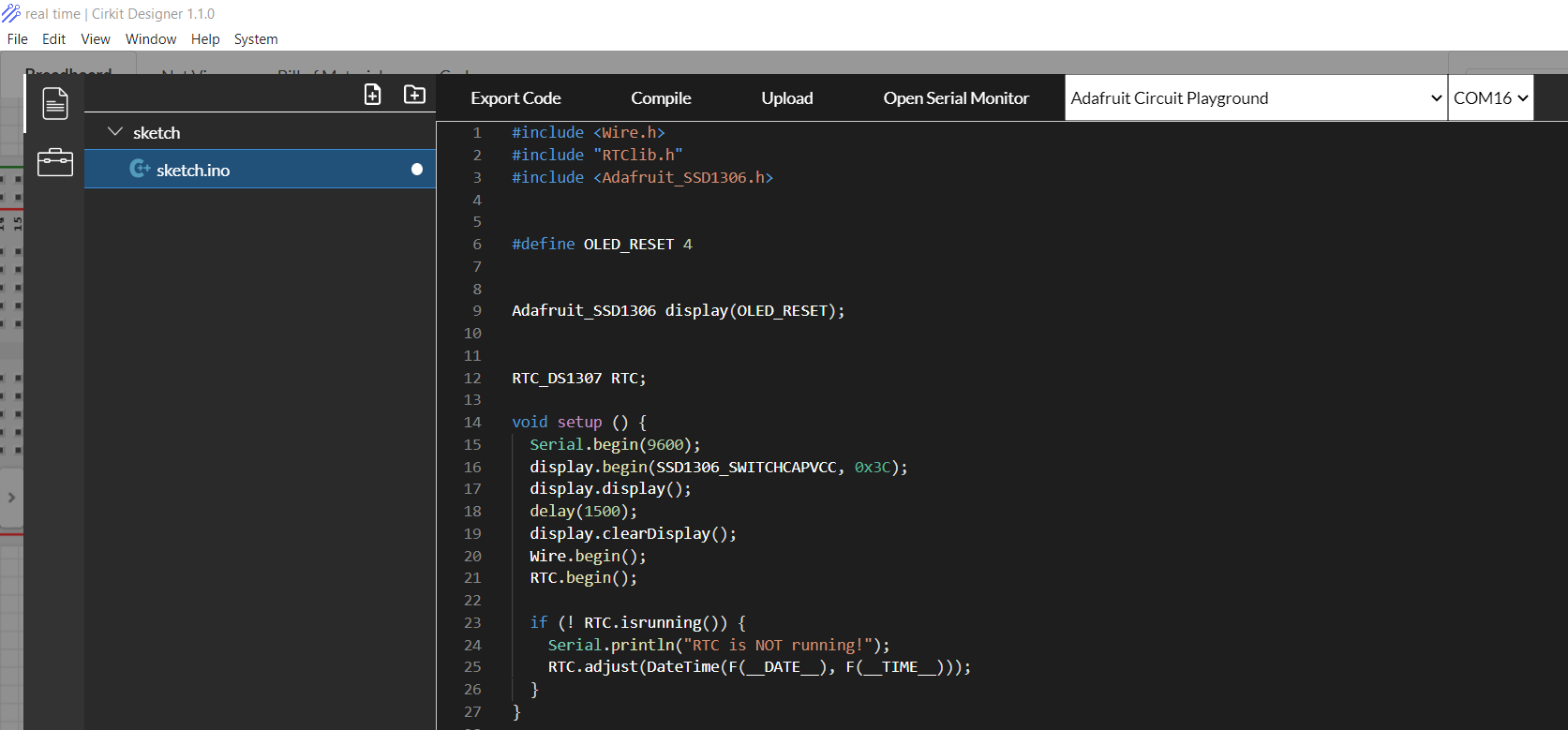Open the toolbox sidebar icon

55,162
